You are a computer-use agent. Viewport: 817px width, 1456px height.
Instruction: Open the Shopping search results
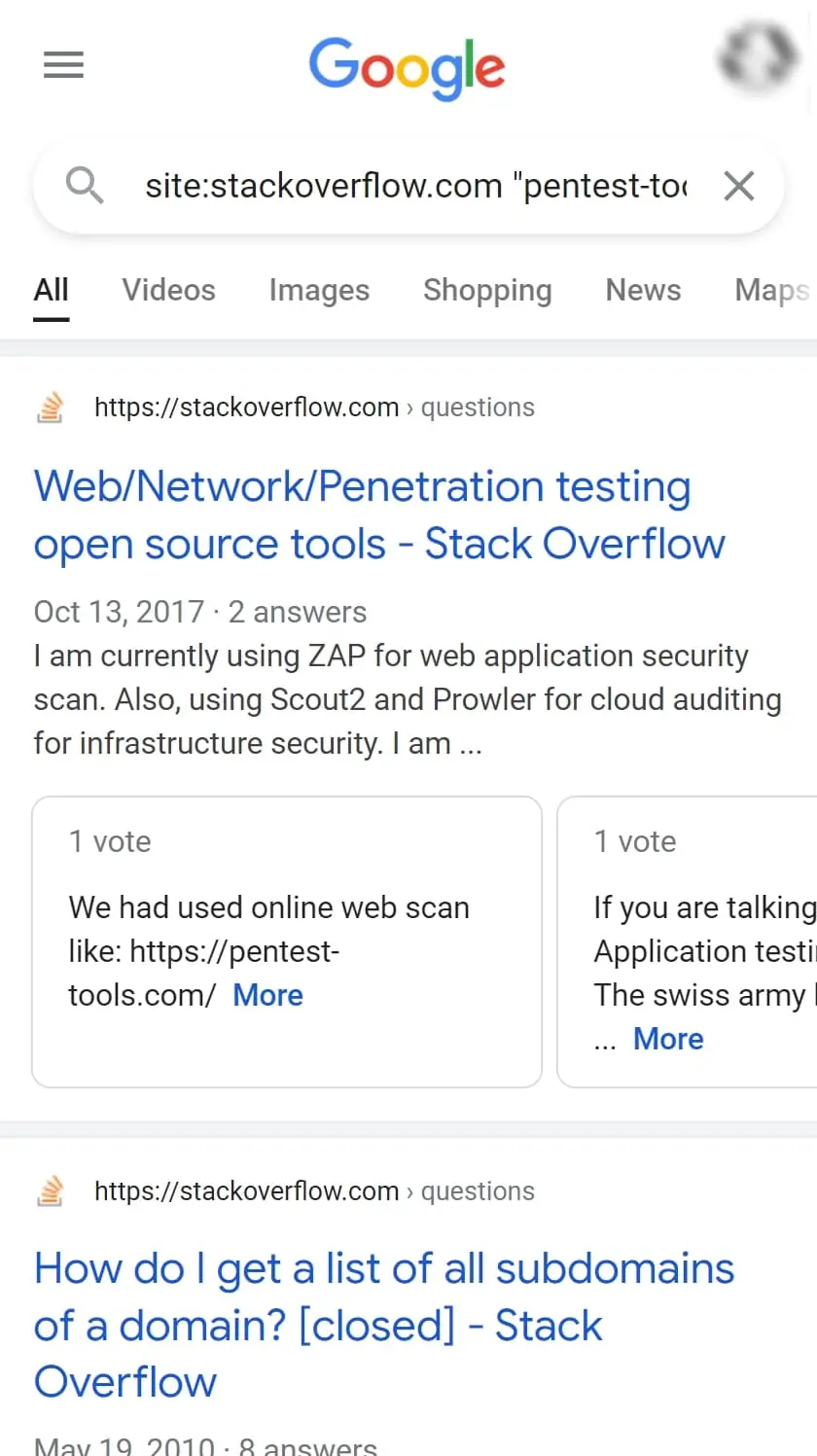tap(487, 290)
